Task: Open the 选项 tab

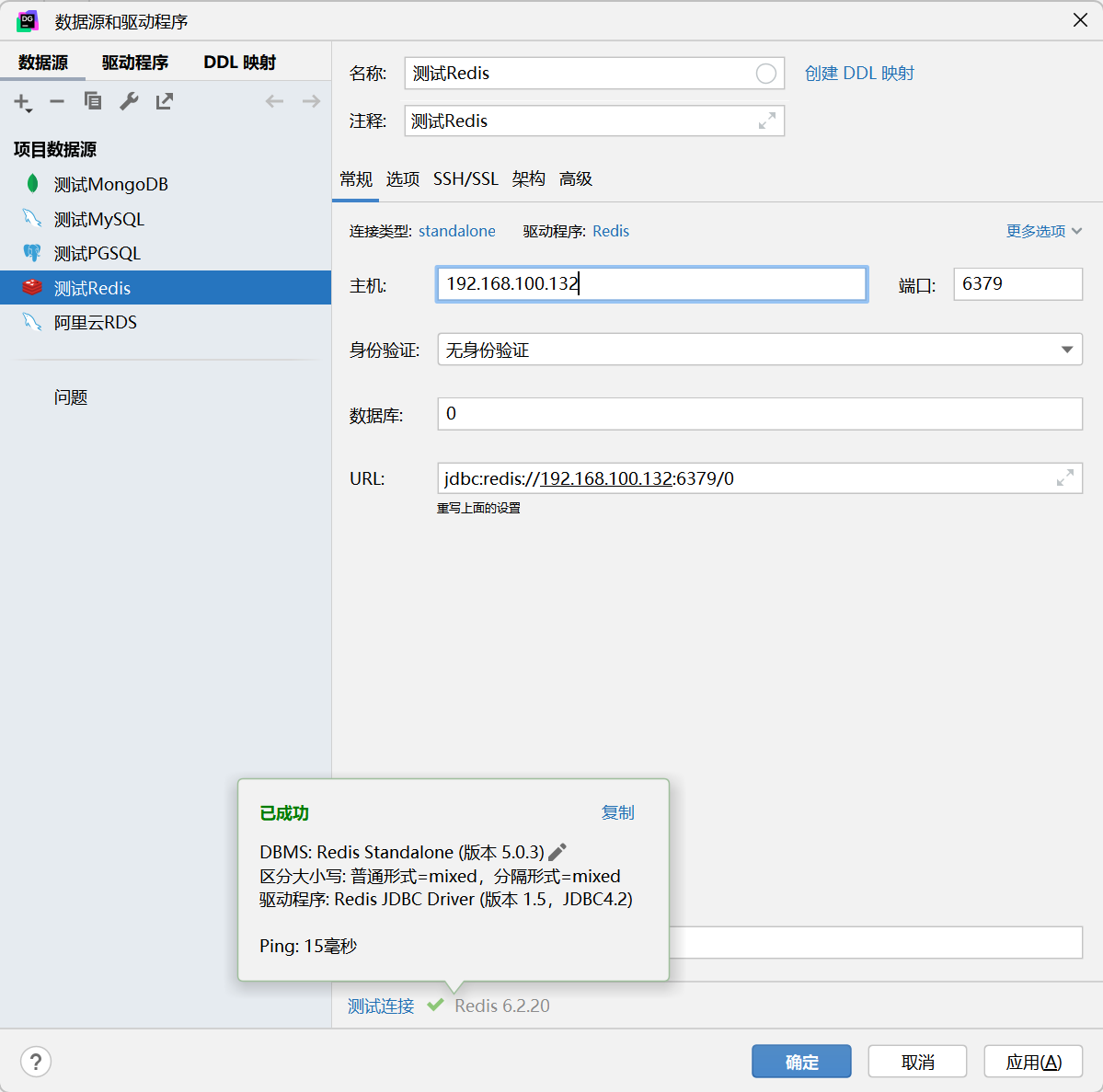Action: [402, 178]
